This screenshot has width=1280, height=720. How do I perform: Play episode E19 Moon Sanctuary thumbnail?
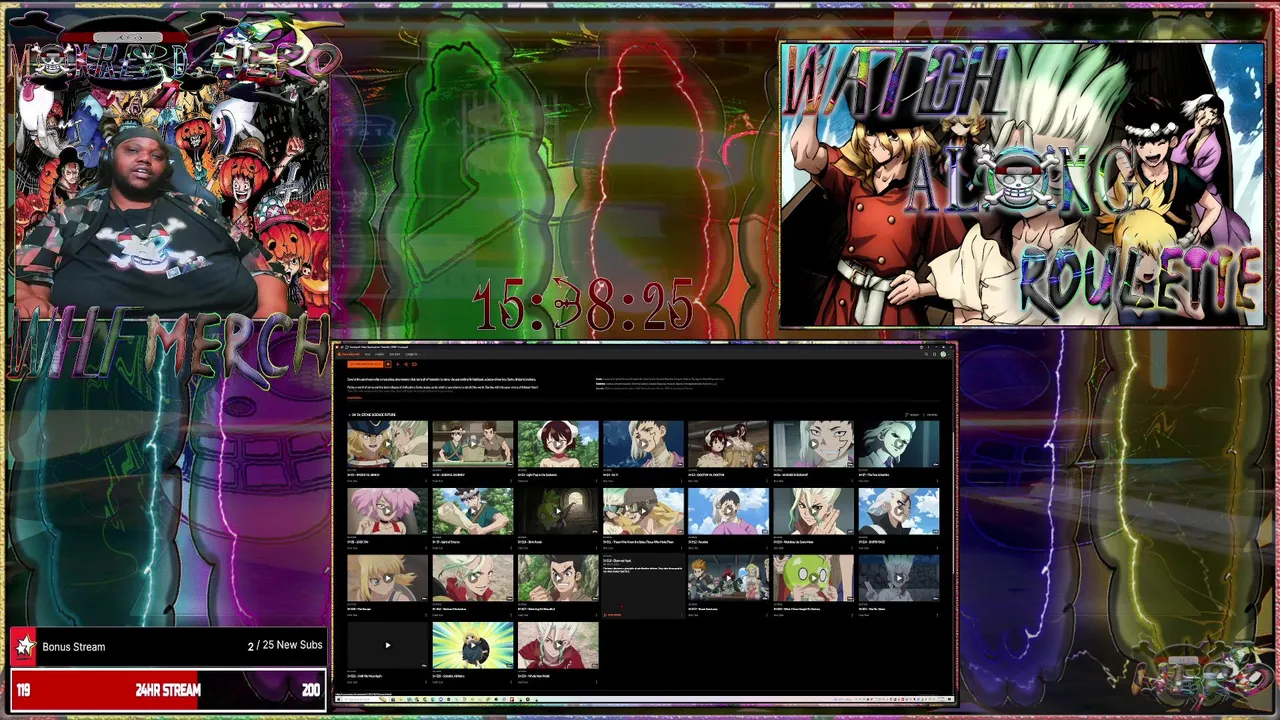(728, 578)
